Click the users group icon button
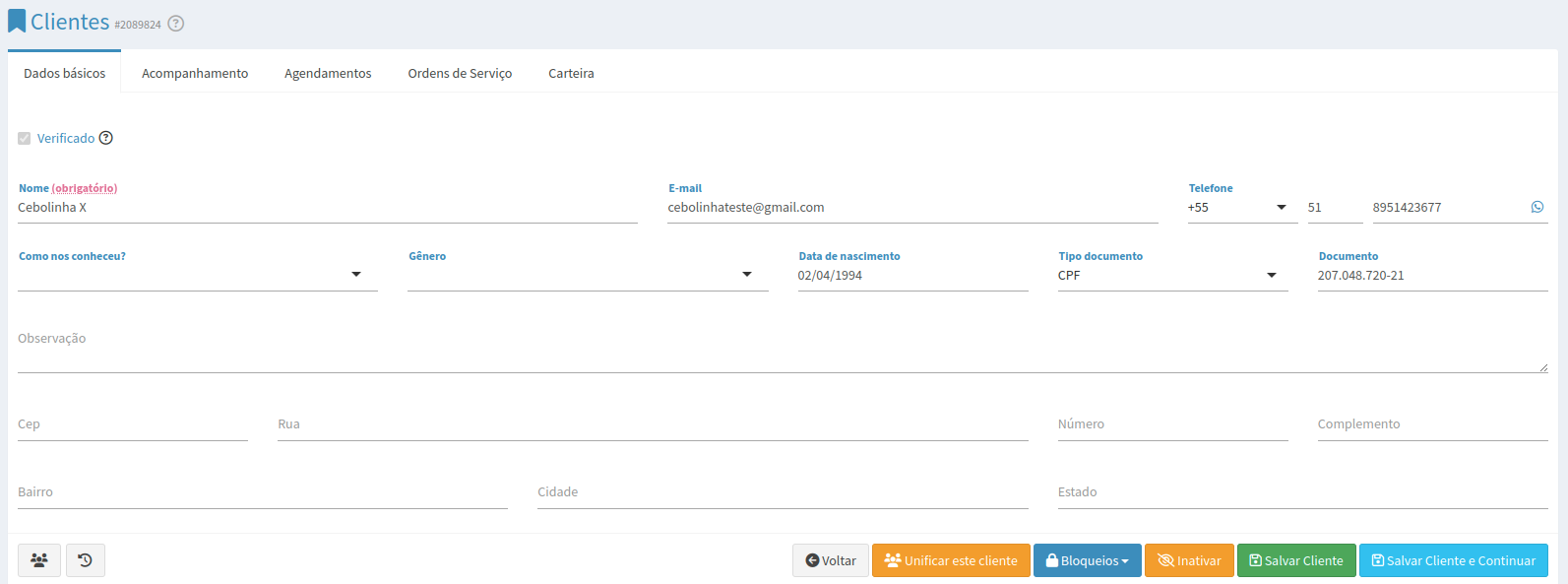This screenshot has width=1568, height=584. tap(39, 560)
